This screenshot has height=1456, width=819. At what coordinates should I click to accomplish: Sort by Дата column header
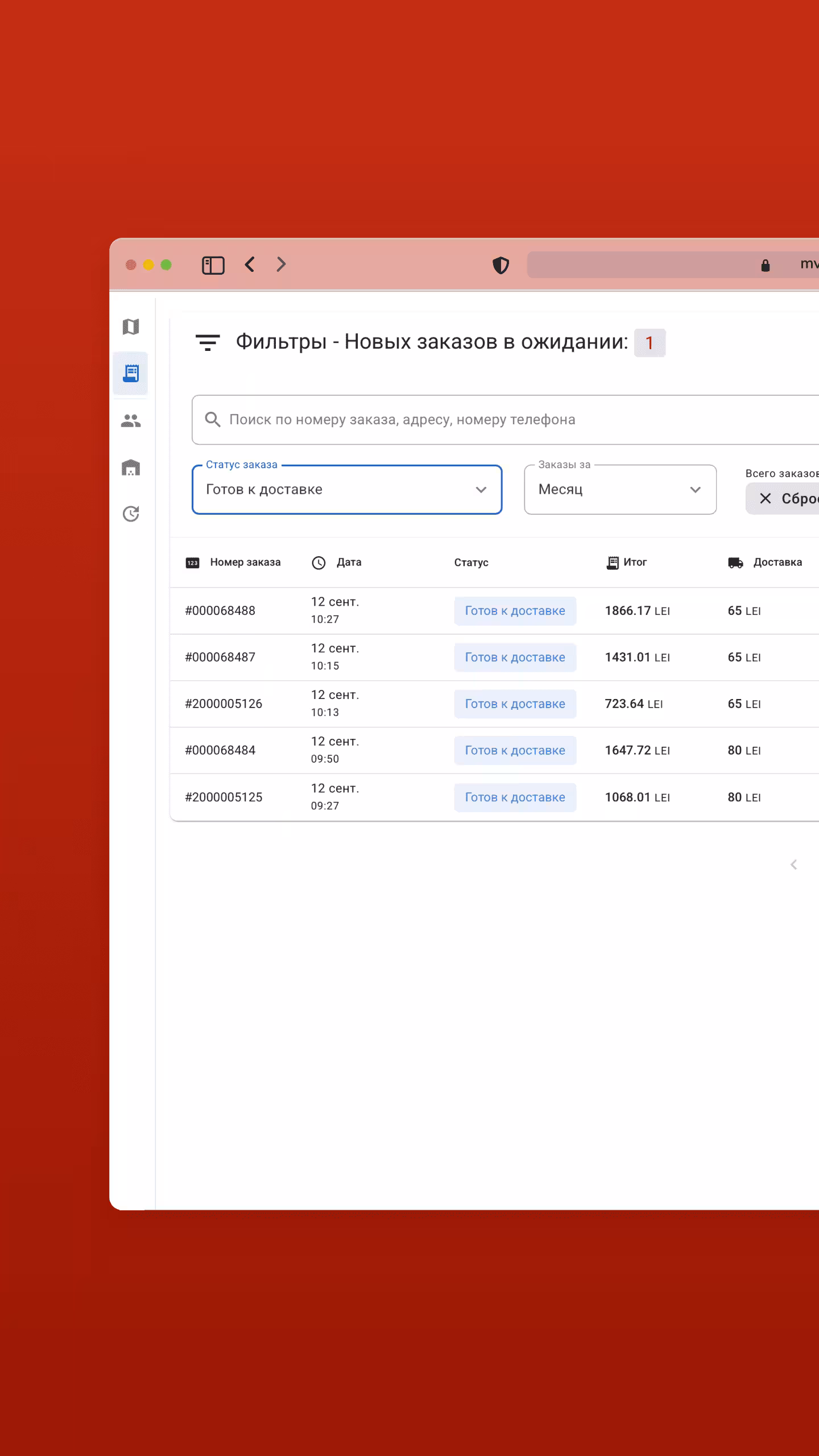pos(349,562)
